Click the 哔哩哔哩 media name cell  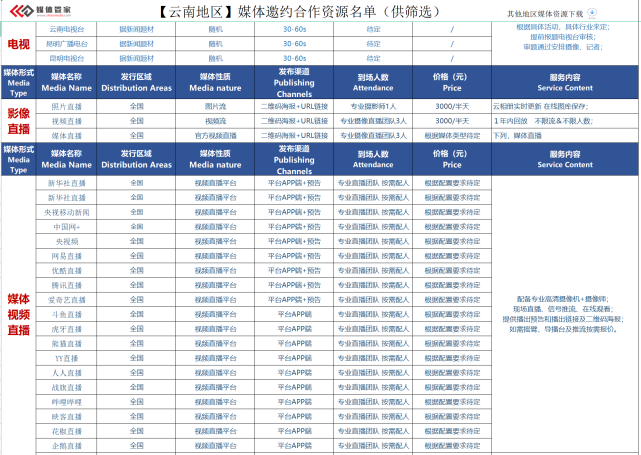point(66,401)
